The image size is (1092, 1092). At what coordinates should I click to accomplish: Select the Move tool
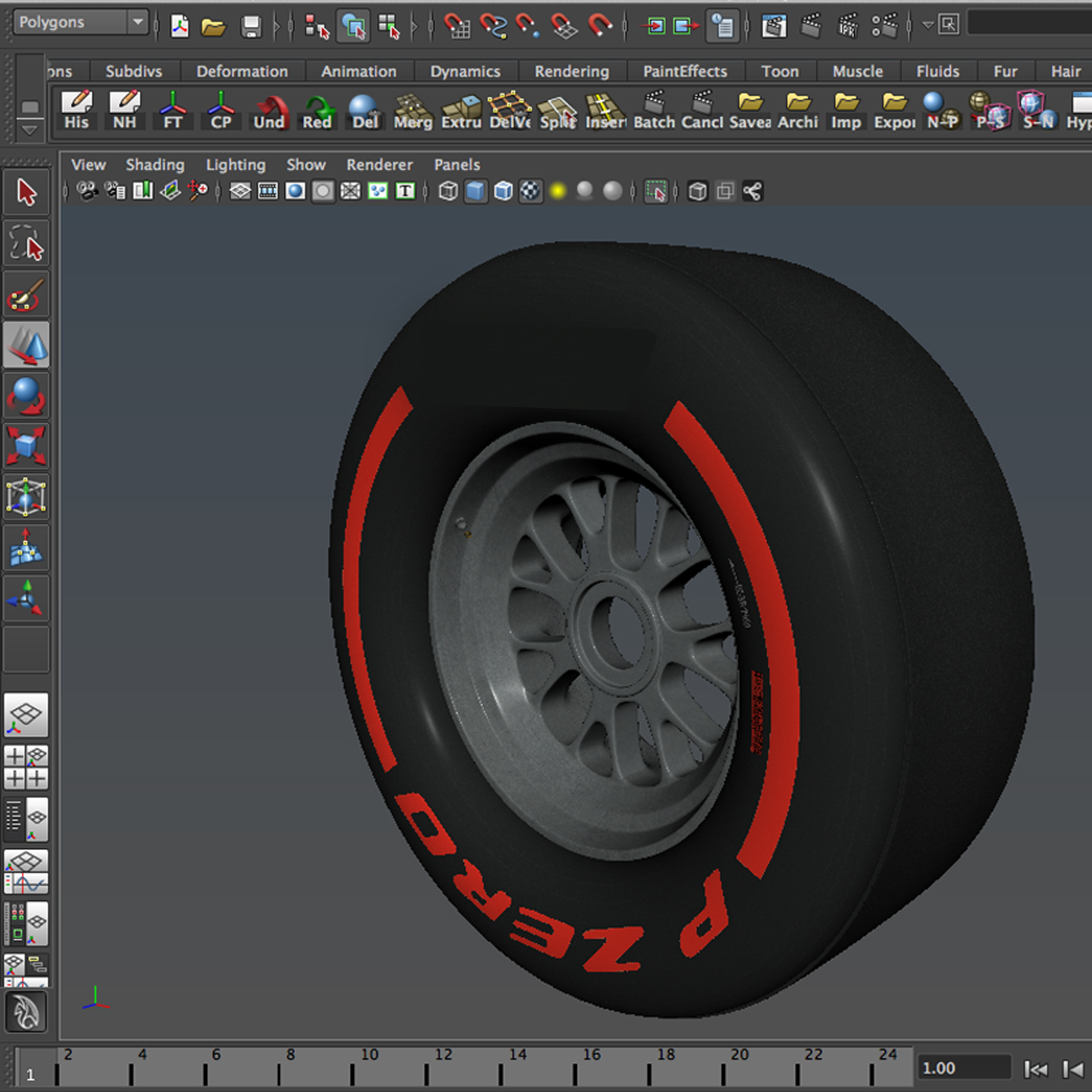coord(26,345)
